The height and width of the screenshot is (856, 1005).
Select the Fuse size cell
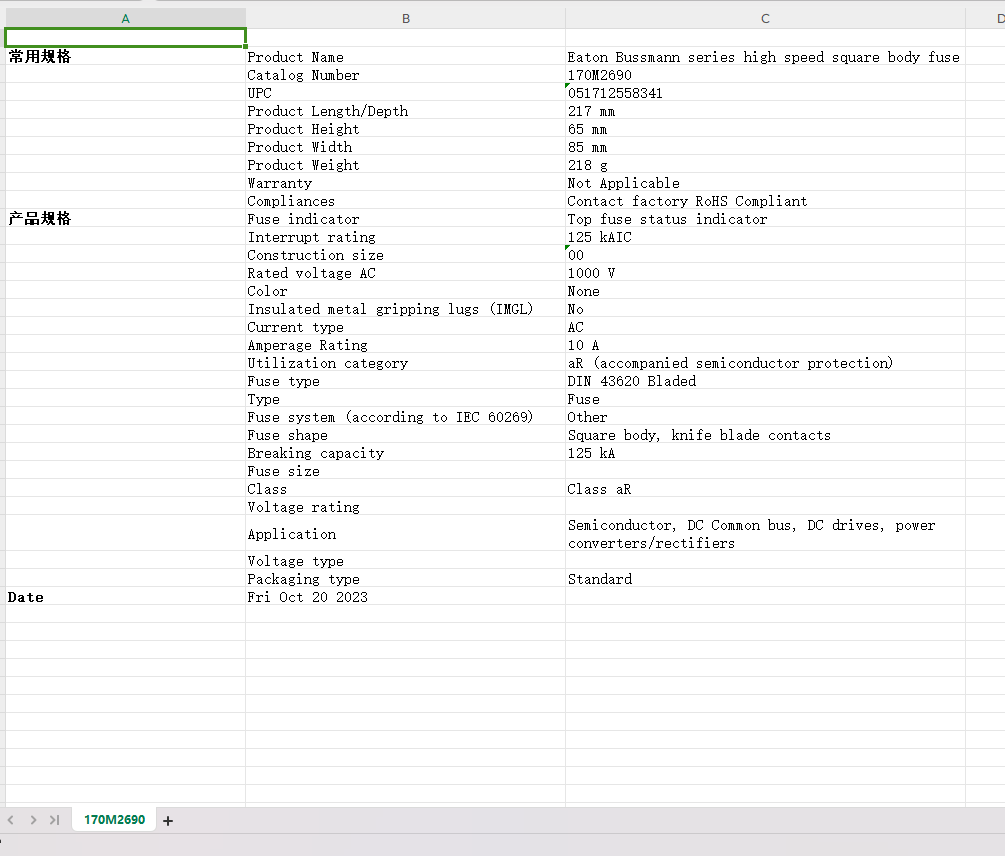[x=406, y=471]
